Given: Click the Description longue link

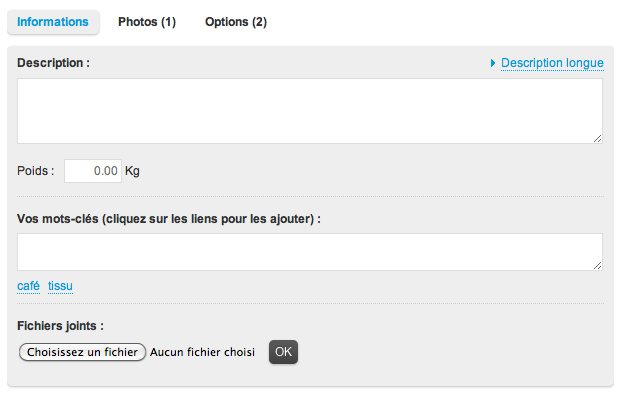Looking at the screenshot, I should pyautogui.click(x=552, y=63).
